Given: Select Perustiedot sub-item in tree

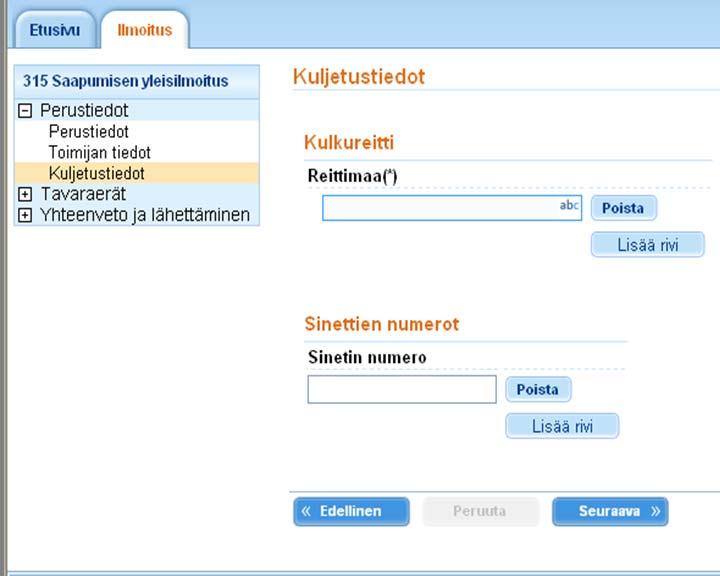Looking at the screenshot, I should click(x=89, y=132).
